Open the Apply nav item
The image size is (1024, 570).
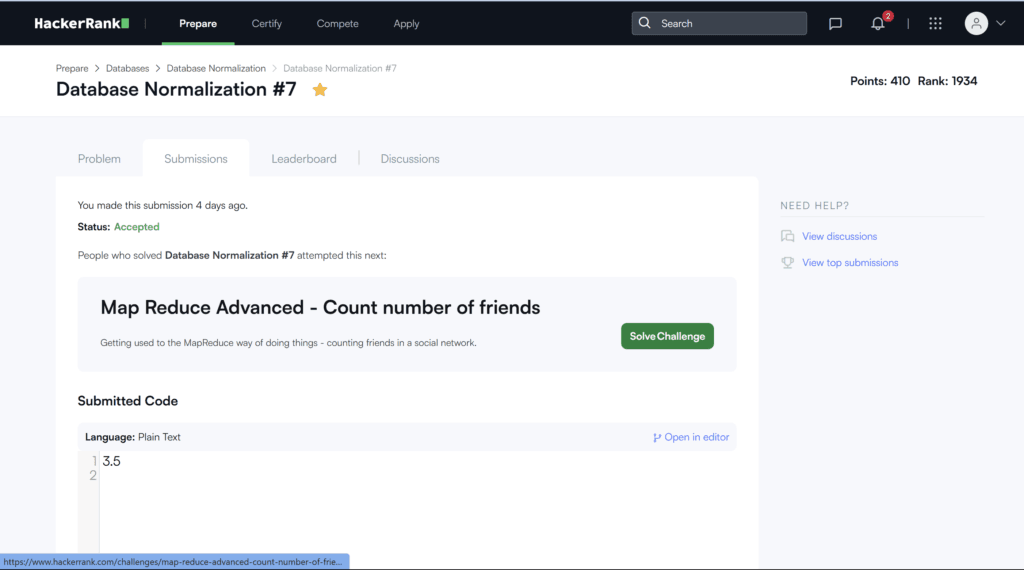[x=406, y=24]
